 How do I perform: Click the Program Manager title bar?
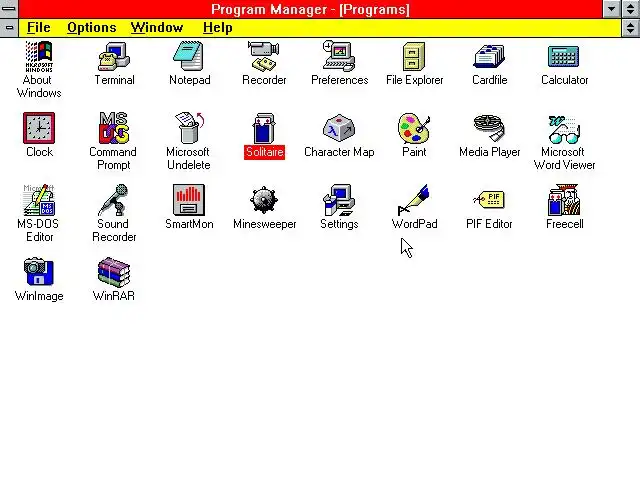click(x=310, y=9)
